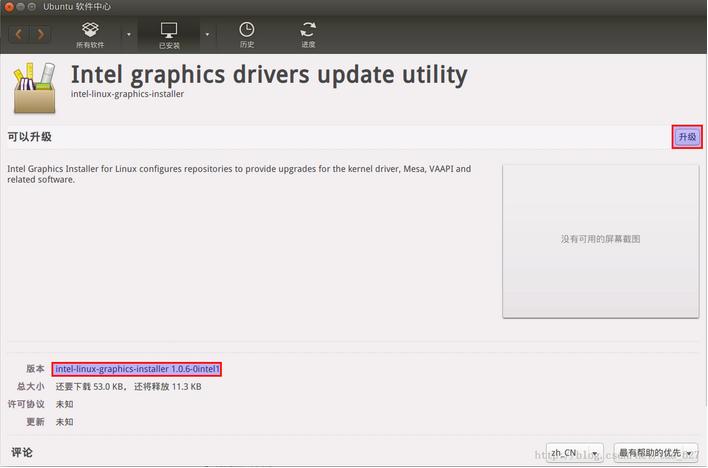This screenshot has width=708, height=468.
Task: Select the intel-linux-graphics-installer 1.0.6-0intel1 version text
Action: pos(137,369)
